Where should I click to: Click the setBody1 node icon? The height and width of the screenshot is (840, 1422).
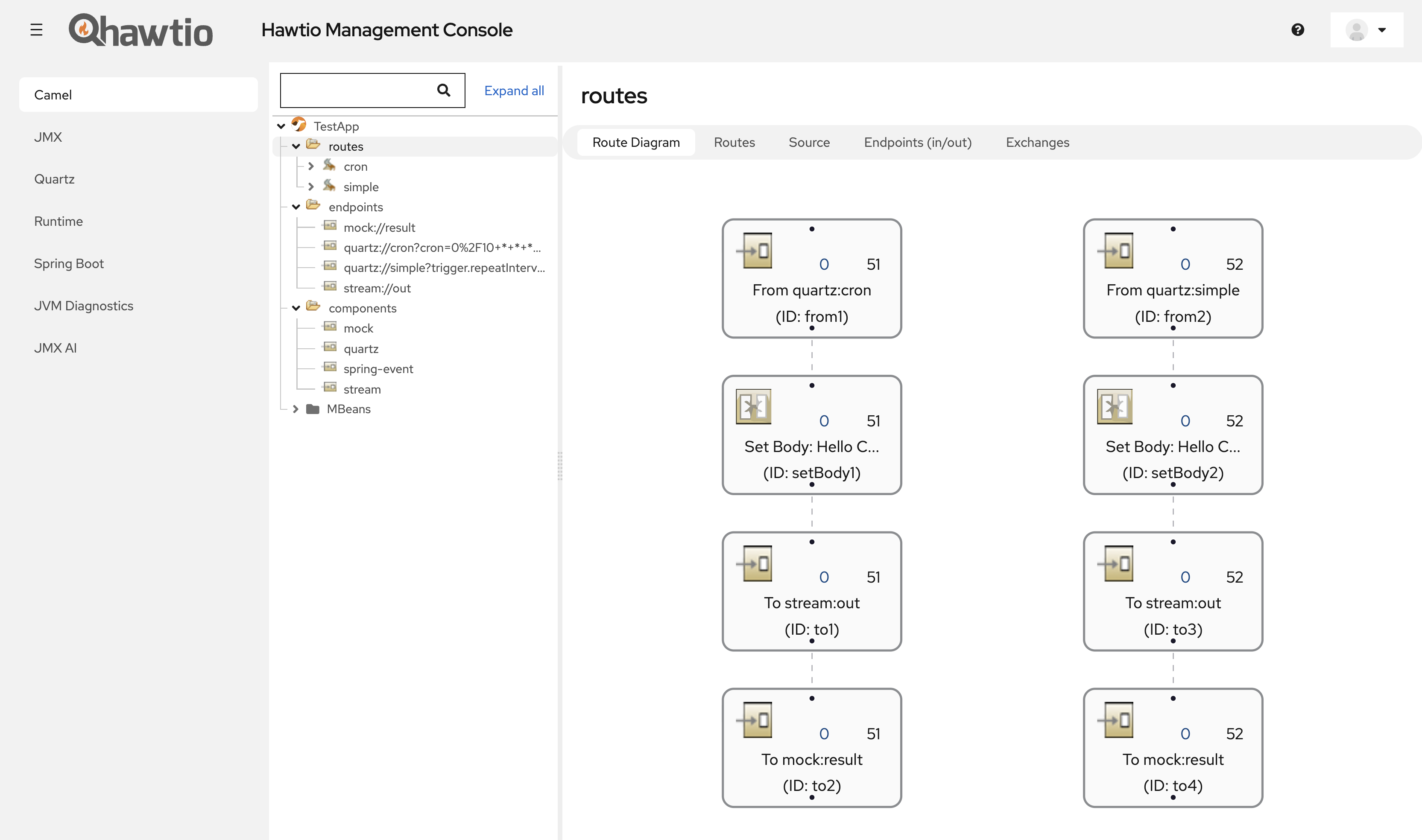point(754,406)
